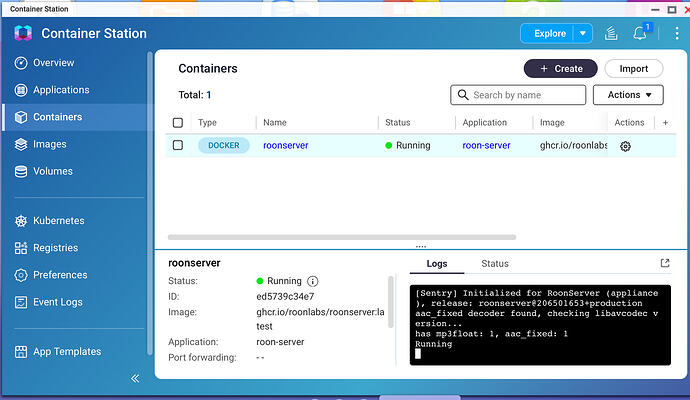This screenshot has height=400, width=690.
Task: Pop out the logs panel
Action: (665, 263)
